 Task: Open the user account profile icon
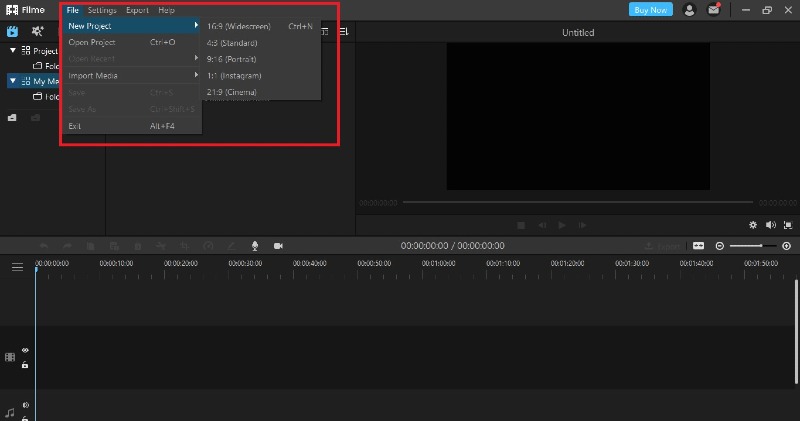689,10
